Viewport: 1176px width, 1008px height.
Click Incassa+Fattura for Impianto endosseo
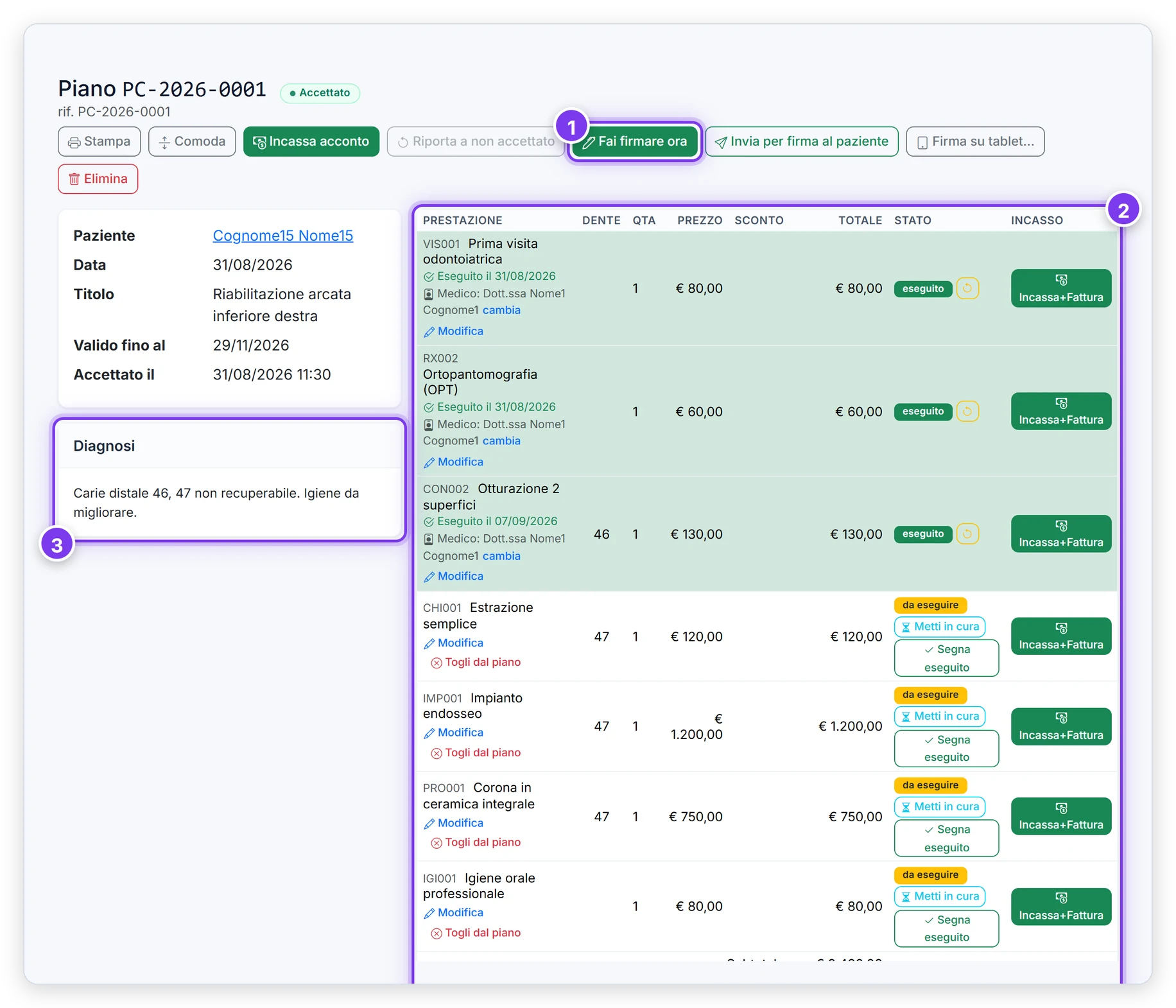pyautogui.click(x=1061, y=726)
